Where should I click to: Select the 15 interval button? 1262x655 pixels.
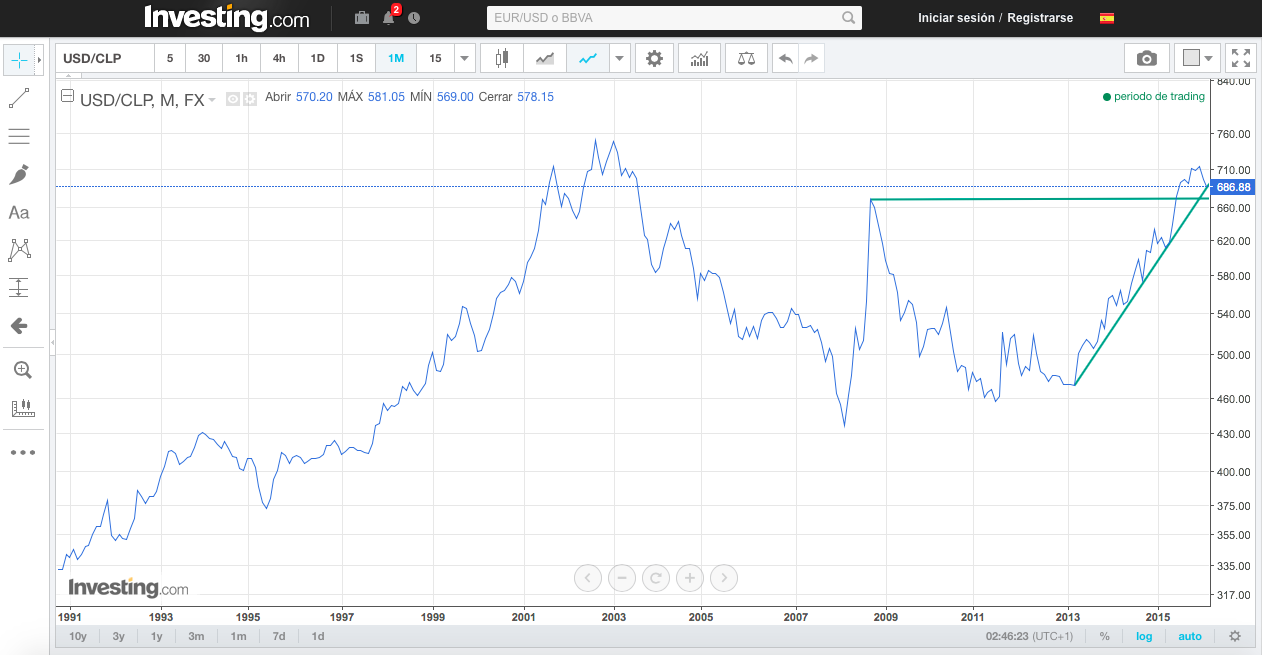coord(435,59)
